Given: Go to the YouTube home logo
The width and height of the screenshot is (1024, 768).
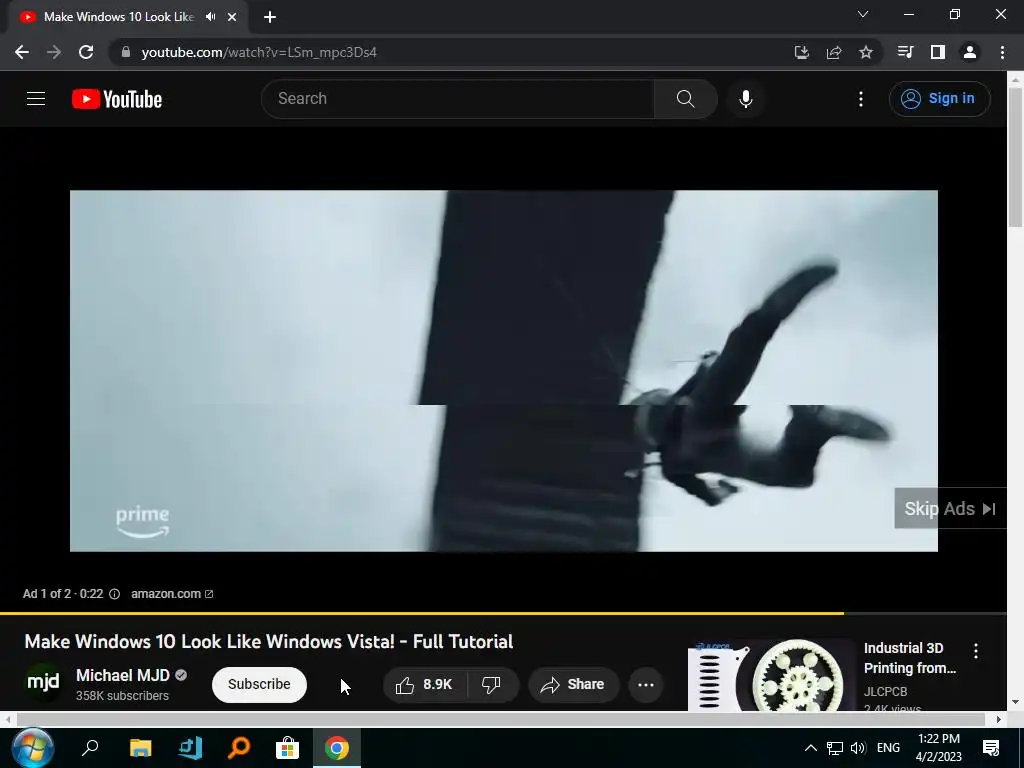Looking at the screenshot, I should click(117, 99).
